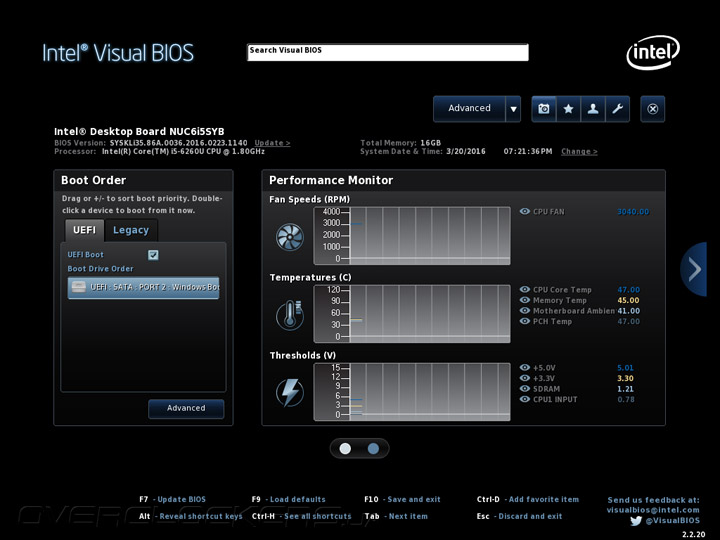Click the Twitter bird icon
Screen dimensions: 720x540
coord(636,521)
